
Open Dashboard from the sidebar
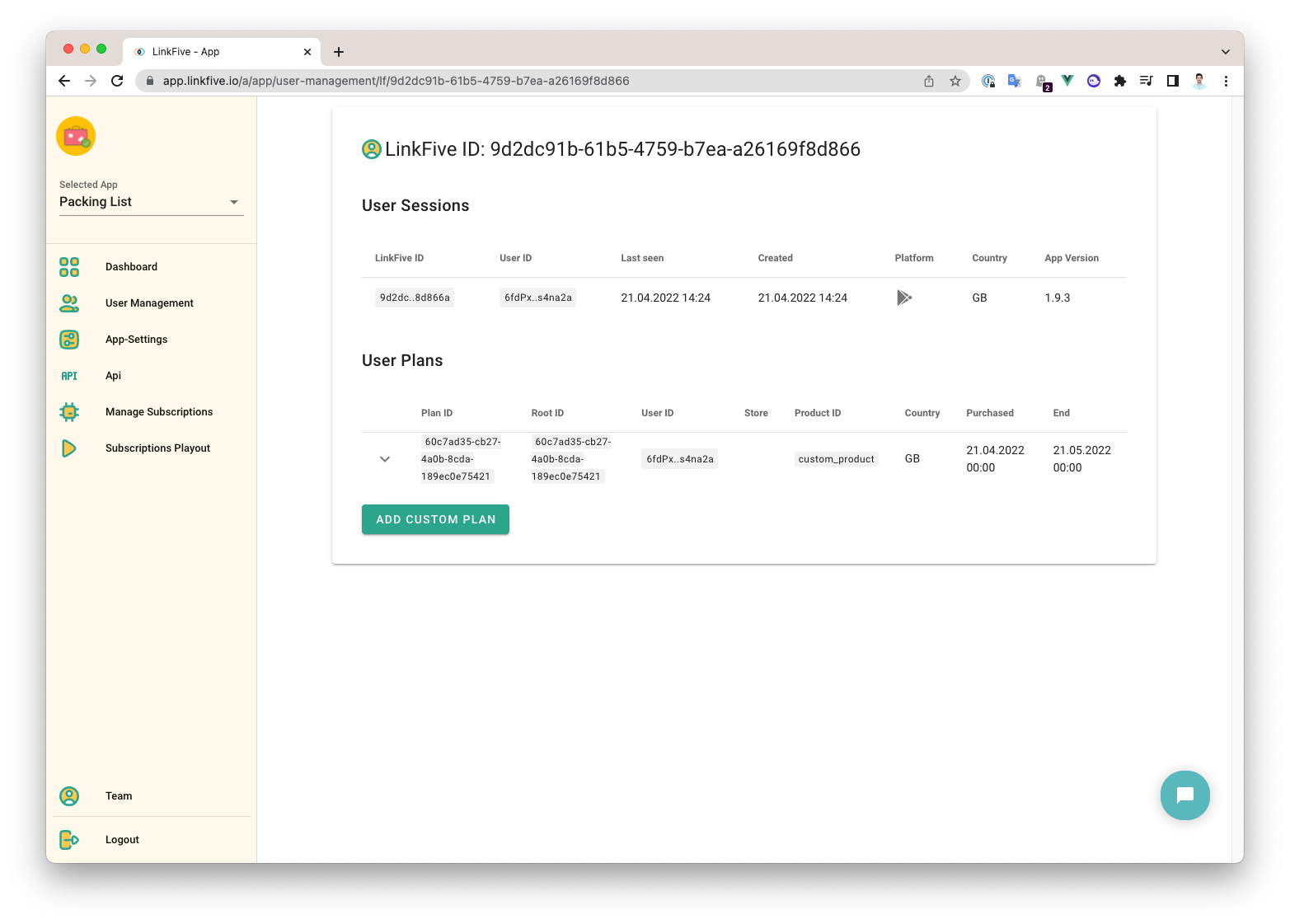[131, 267]
